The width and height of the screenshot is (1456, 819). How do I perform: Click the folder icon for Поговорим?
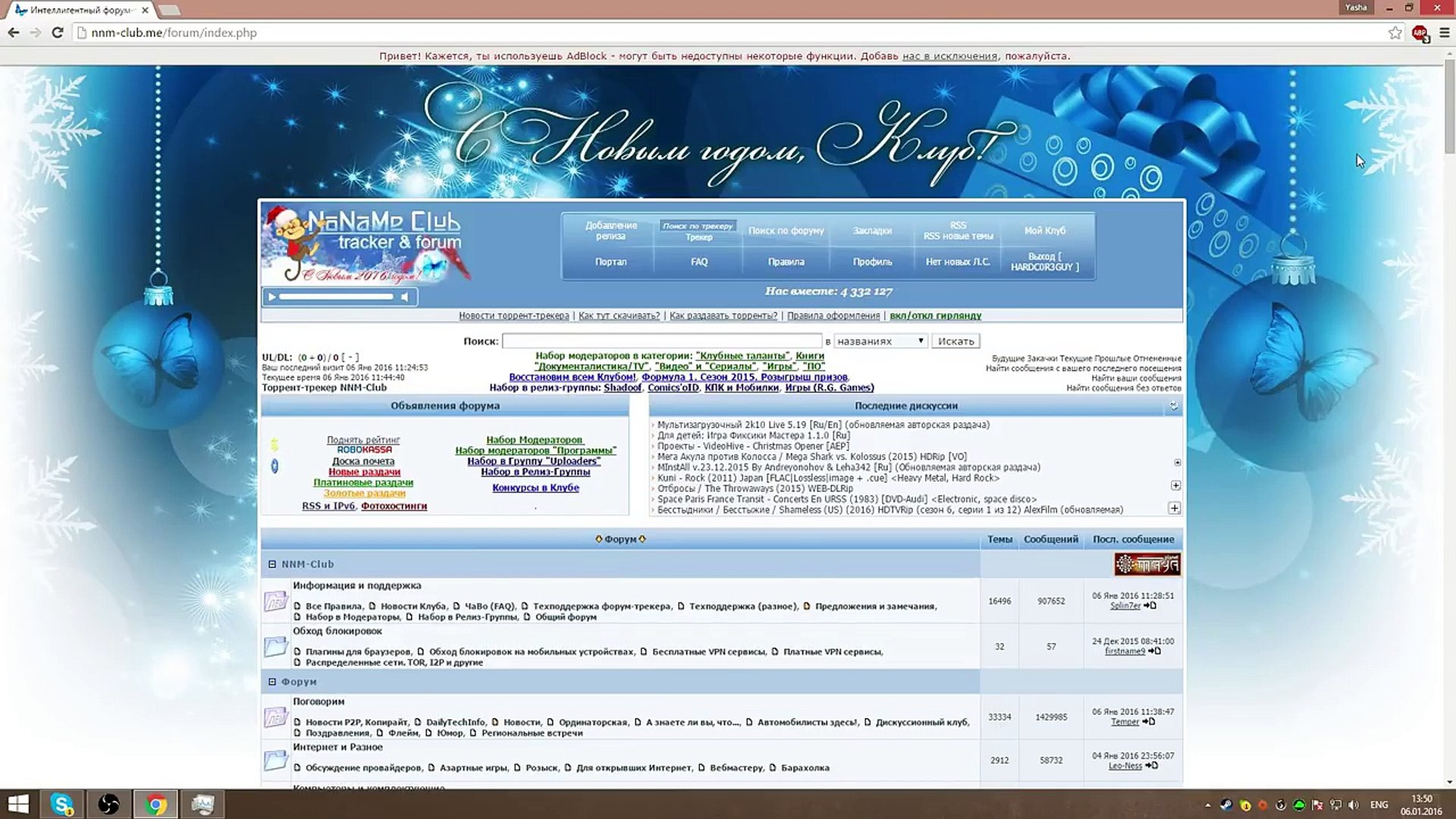point(275,717)
